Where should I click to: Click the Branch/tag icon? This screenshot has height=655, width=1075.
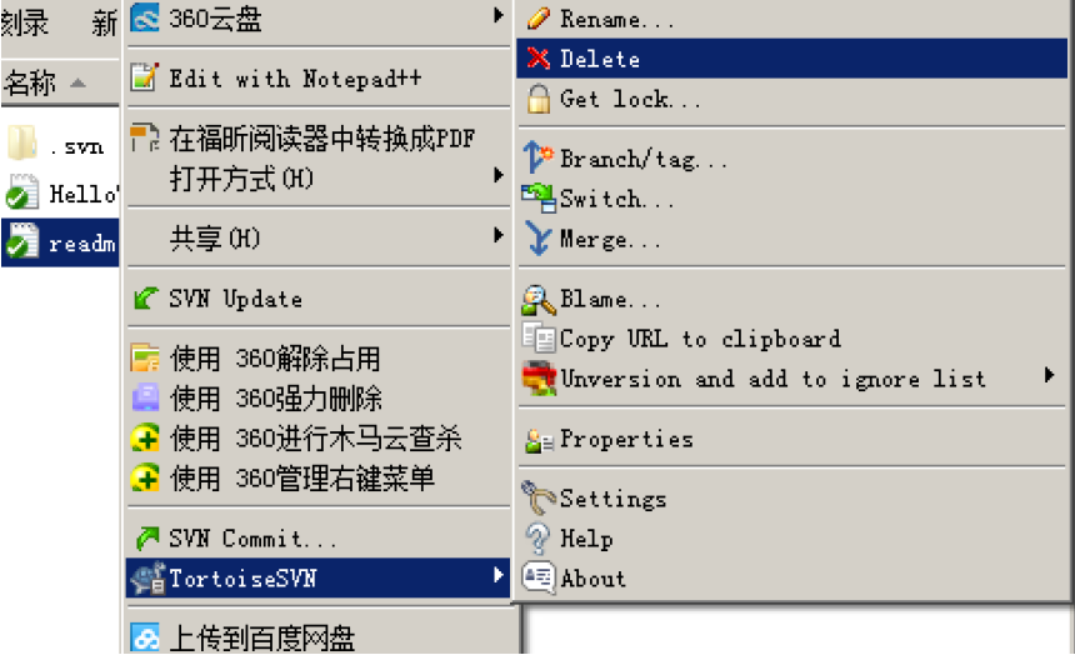539,157
